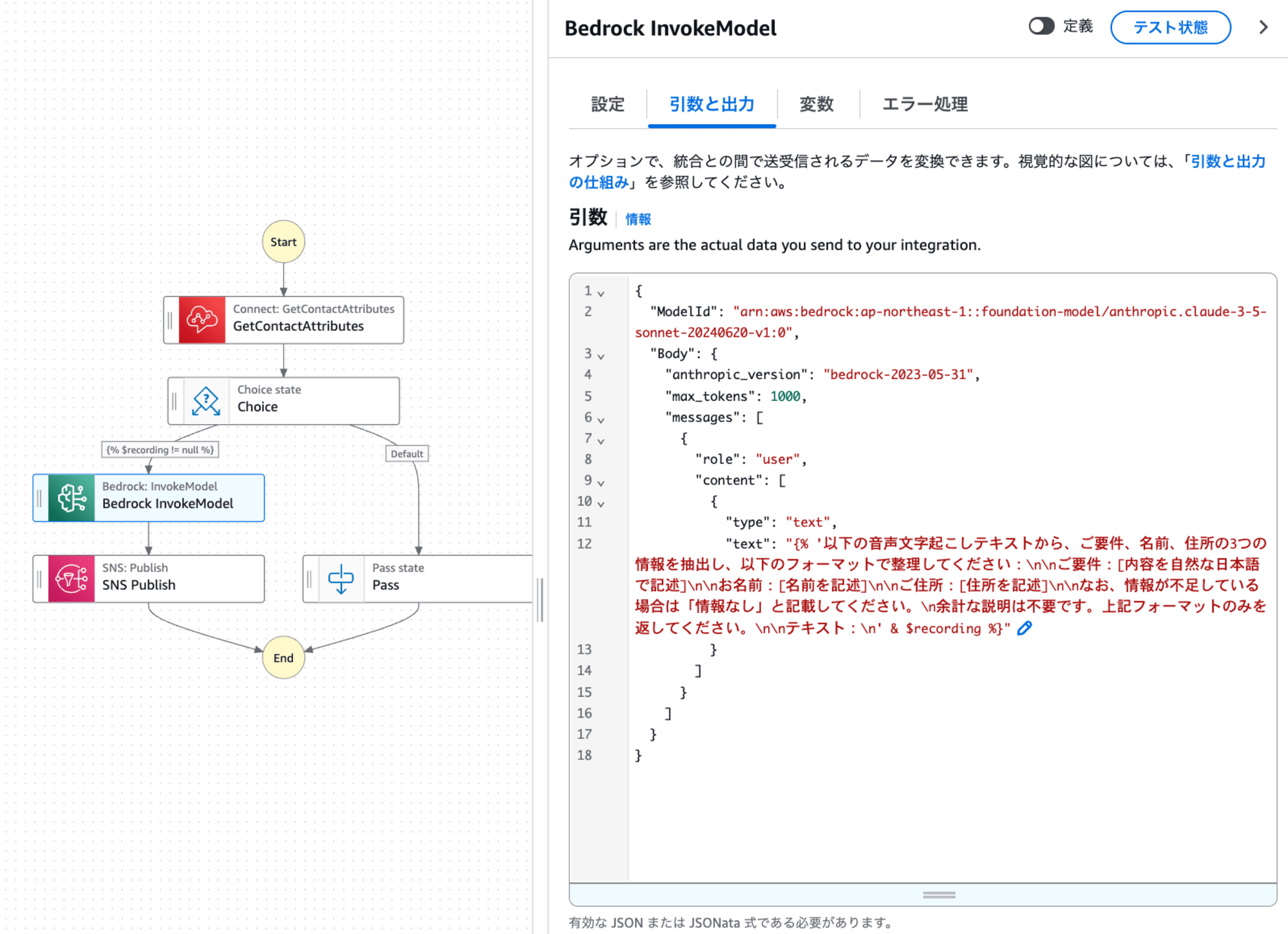Click the Start node icon
This screenshot has height=934, width=1288.
[x=284, y=241]
